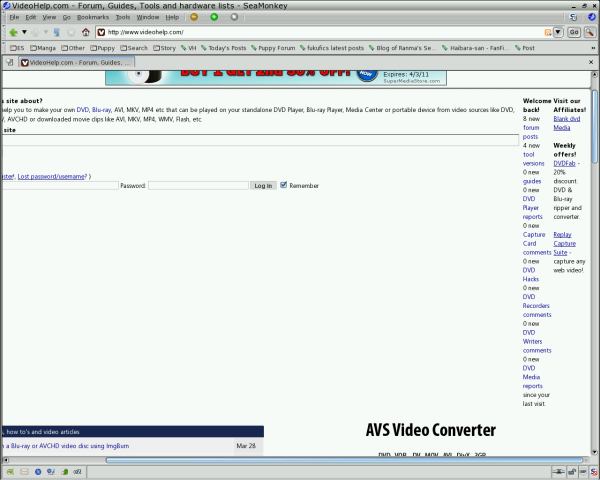The image size is (600, 480).
Task: Expand the Manga bookmarks folder
Action: [x=43, y=48]
